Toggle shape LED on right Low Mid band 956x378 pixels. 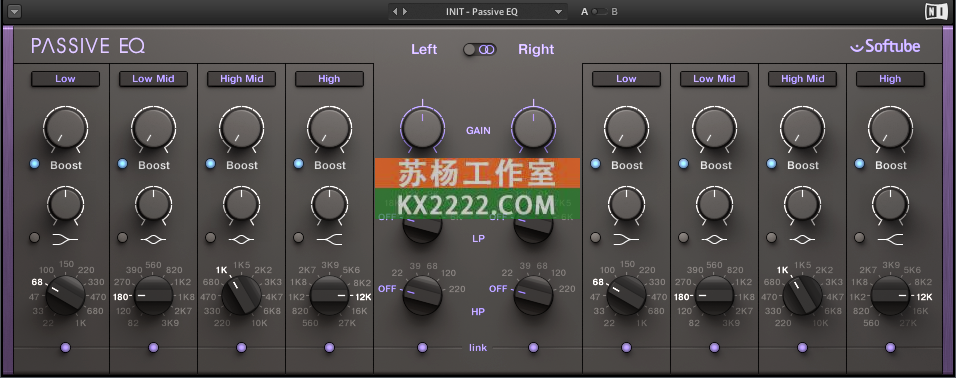[x=683, y=238]
